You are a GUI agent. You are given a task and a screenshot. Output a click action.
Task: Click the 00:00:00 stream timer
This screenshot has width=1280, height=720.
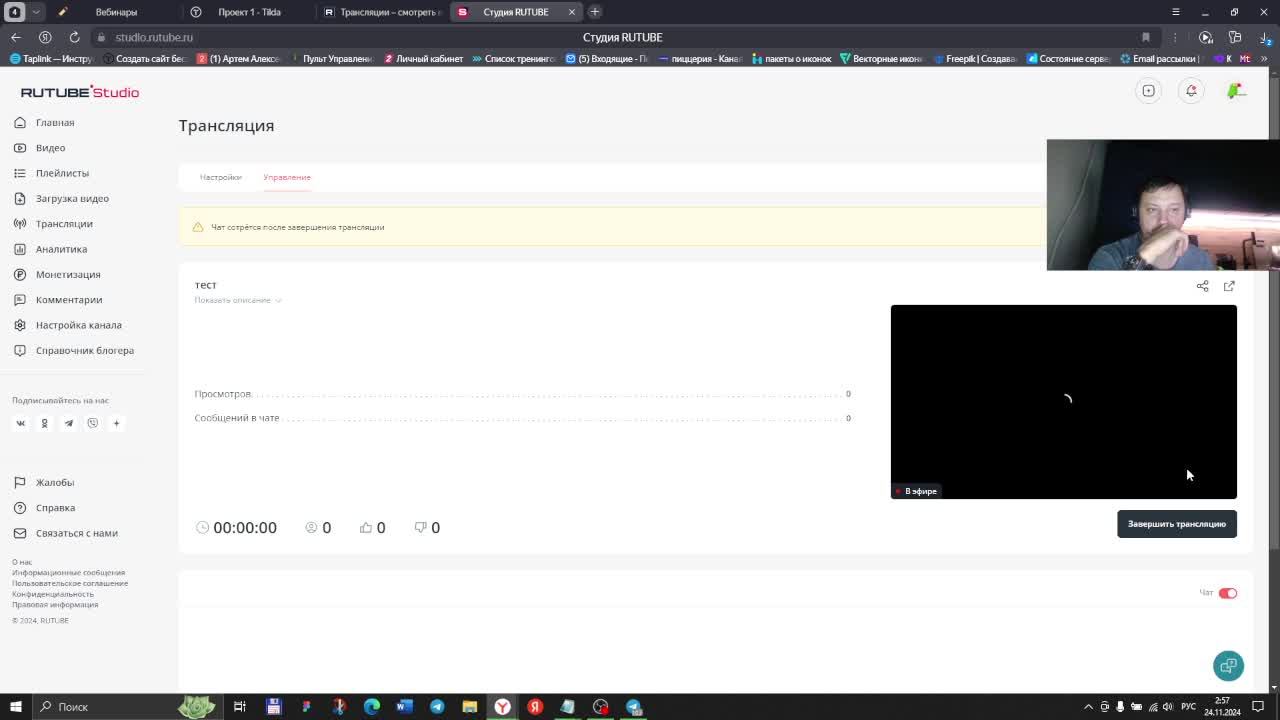236,527
